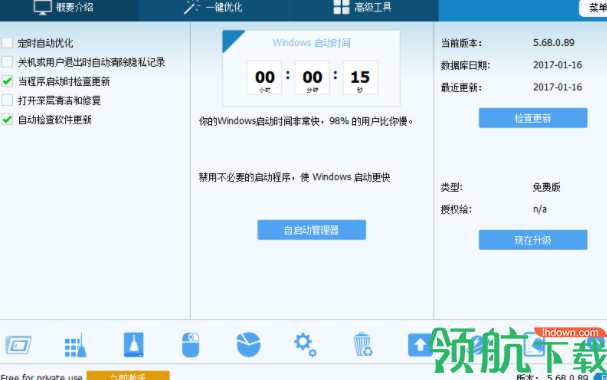Uncheck 自动检查软件更新

7,120
